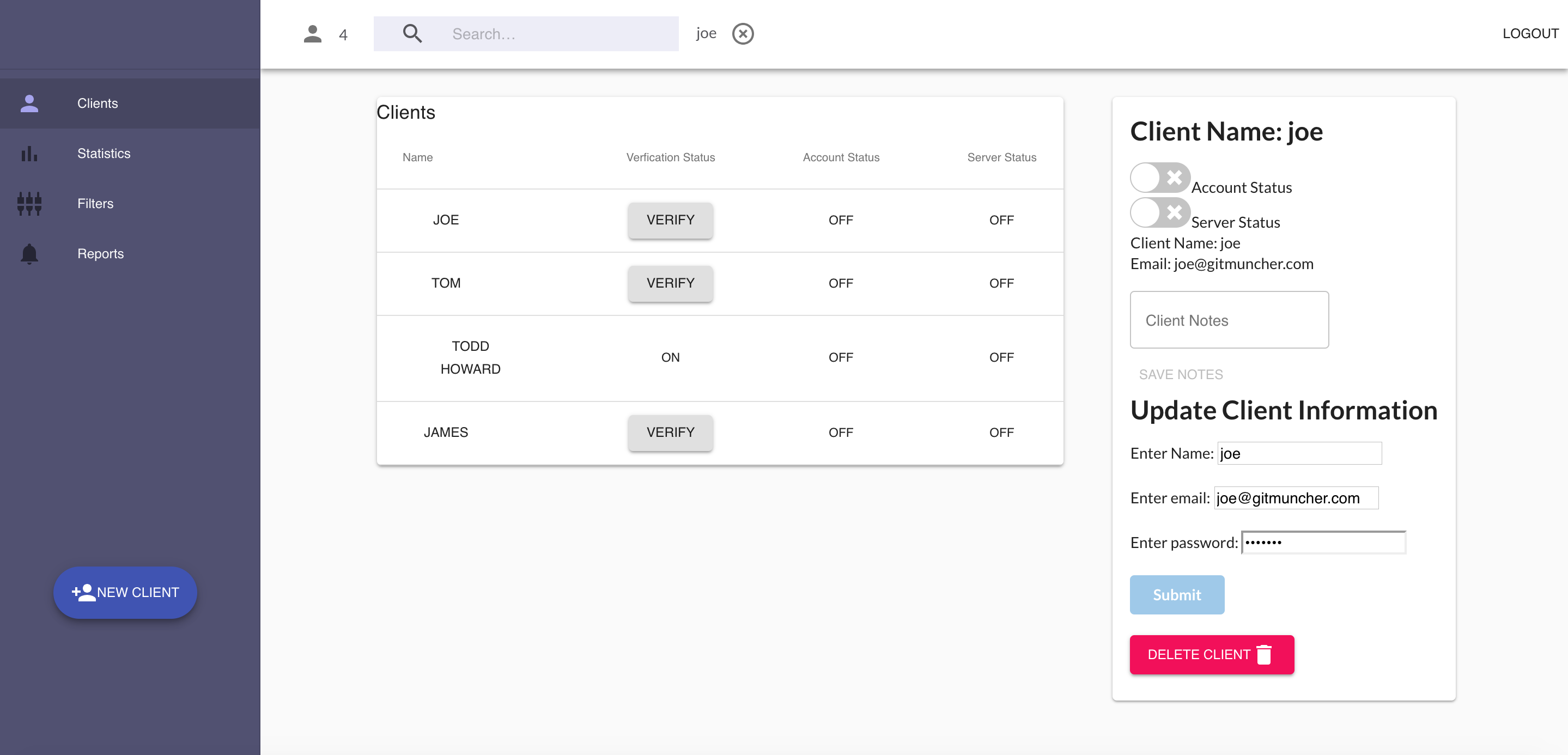
Task: Click the Filters sliders icon
Action: point(29,204)
